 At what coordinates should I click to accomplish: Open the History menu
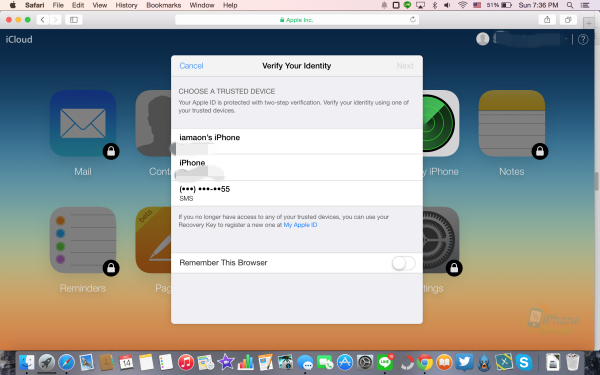click(126, 5)
